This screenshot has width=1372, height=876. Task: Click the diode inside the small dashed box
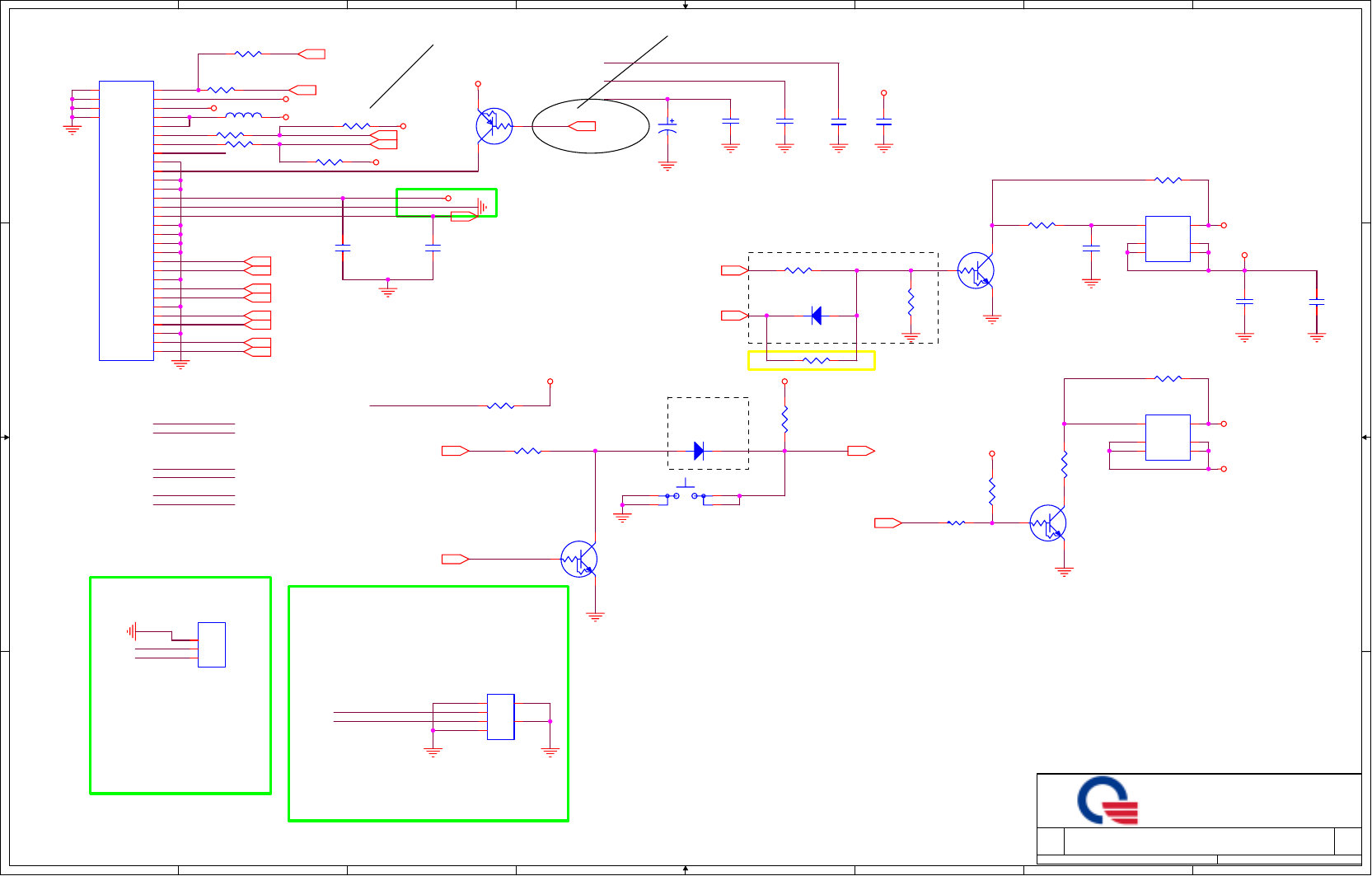pyautogui.click(x=699, y=451)
